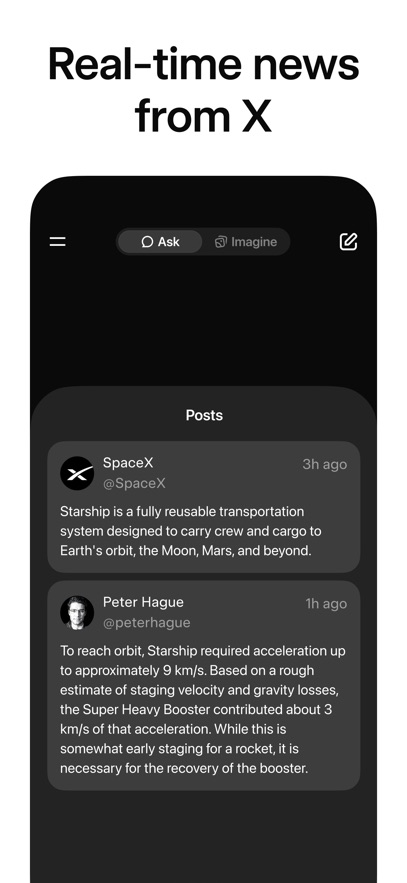Tap the empty dark area above Posts
Screen dimensions: 407x883
tap(203, 321)
